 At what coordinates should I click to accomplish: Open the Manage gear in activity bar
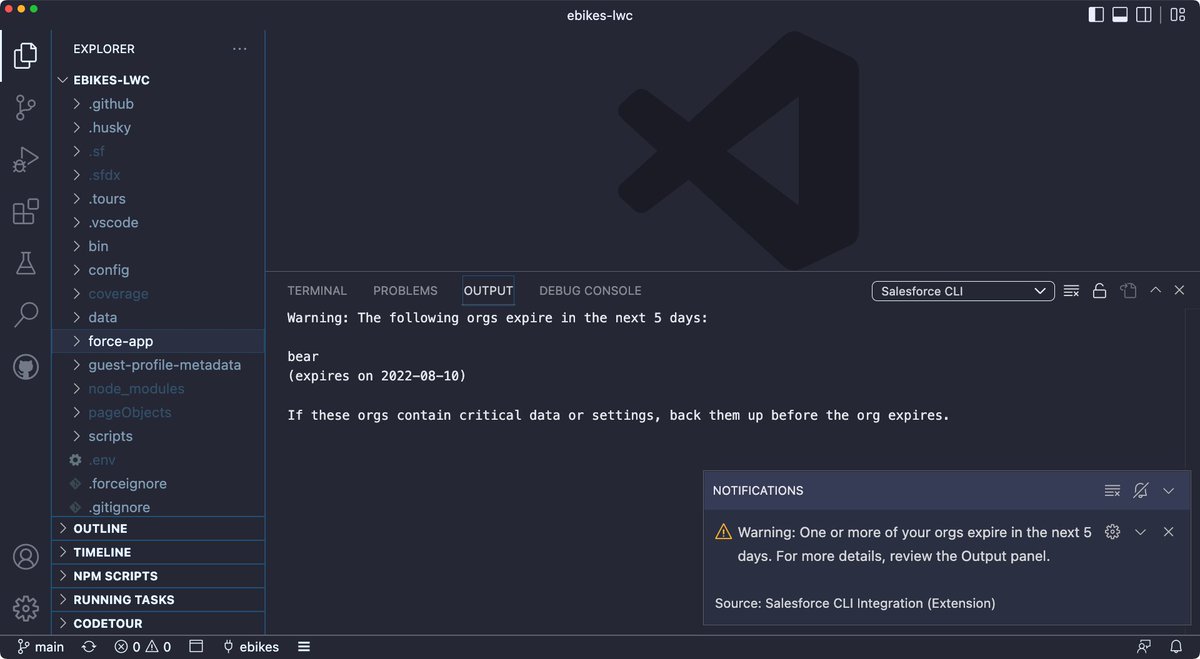coord(25,608)
